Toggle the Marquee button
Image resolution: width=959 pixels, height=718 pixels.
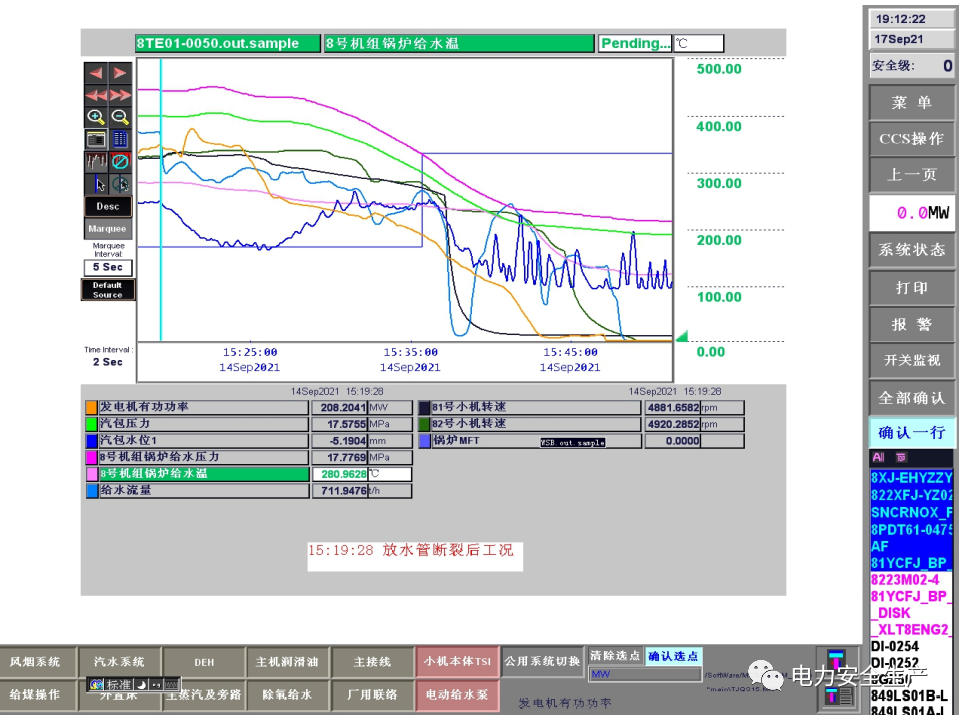pos(108,229)
